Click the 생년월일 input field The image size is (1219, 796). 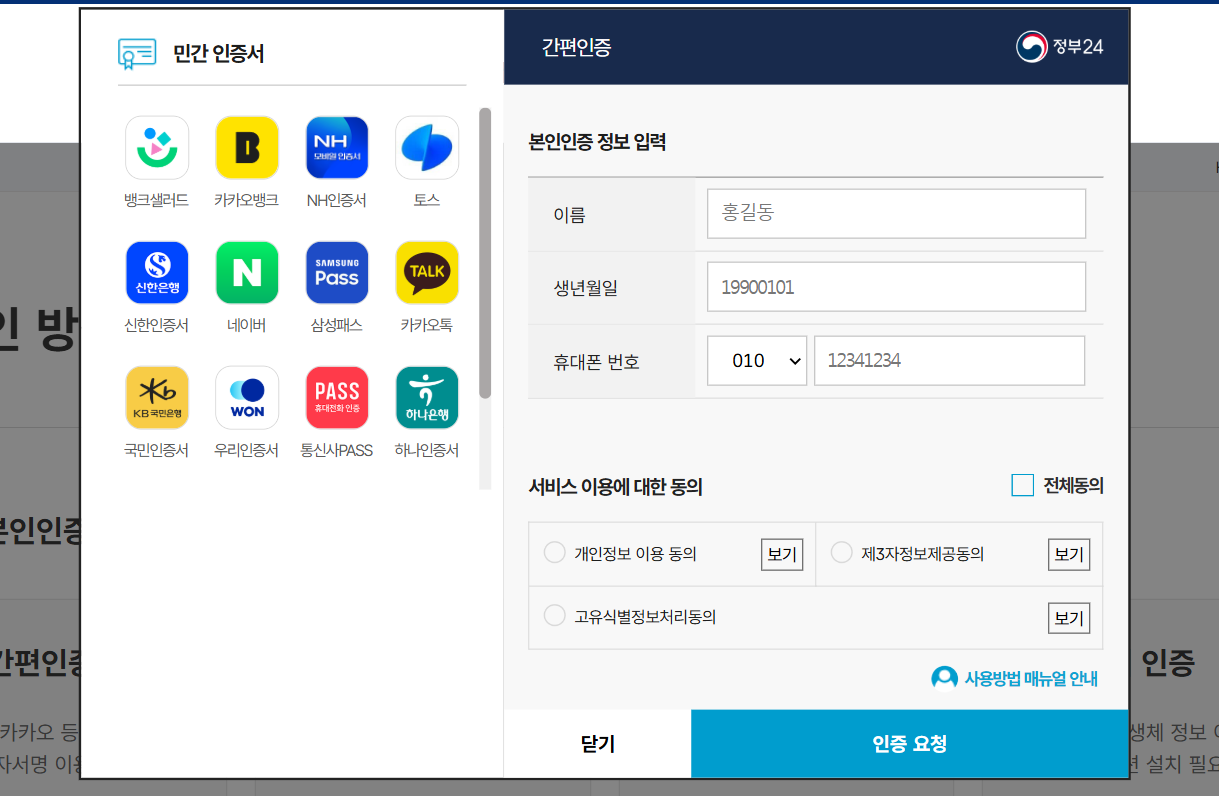(896, 287)
